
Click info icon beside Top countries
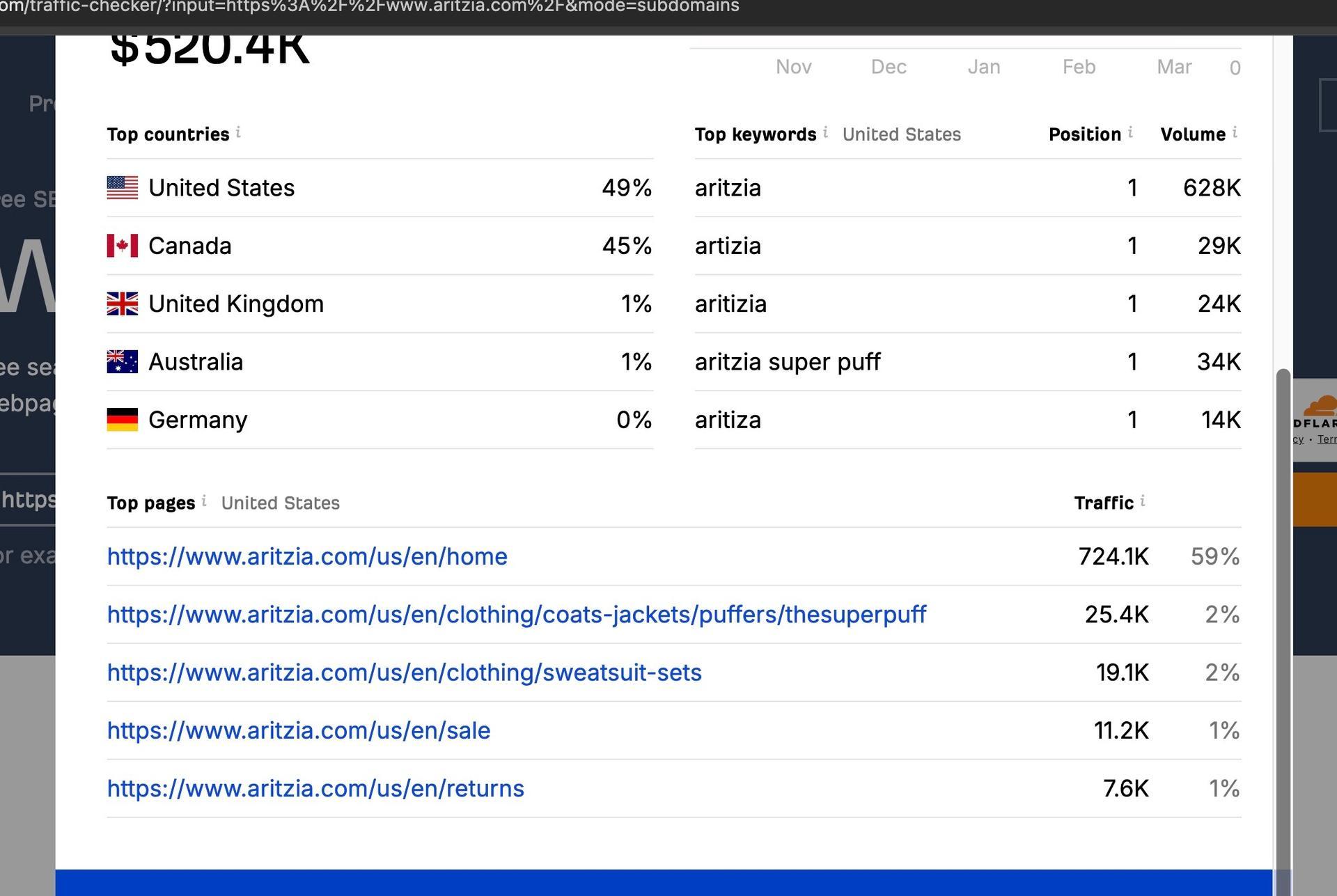(x=238, y=132)
